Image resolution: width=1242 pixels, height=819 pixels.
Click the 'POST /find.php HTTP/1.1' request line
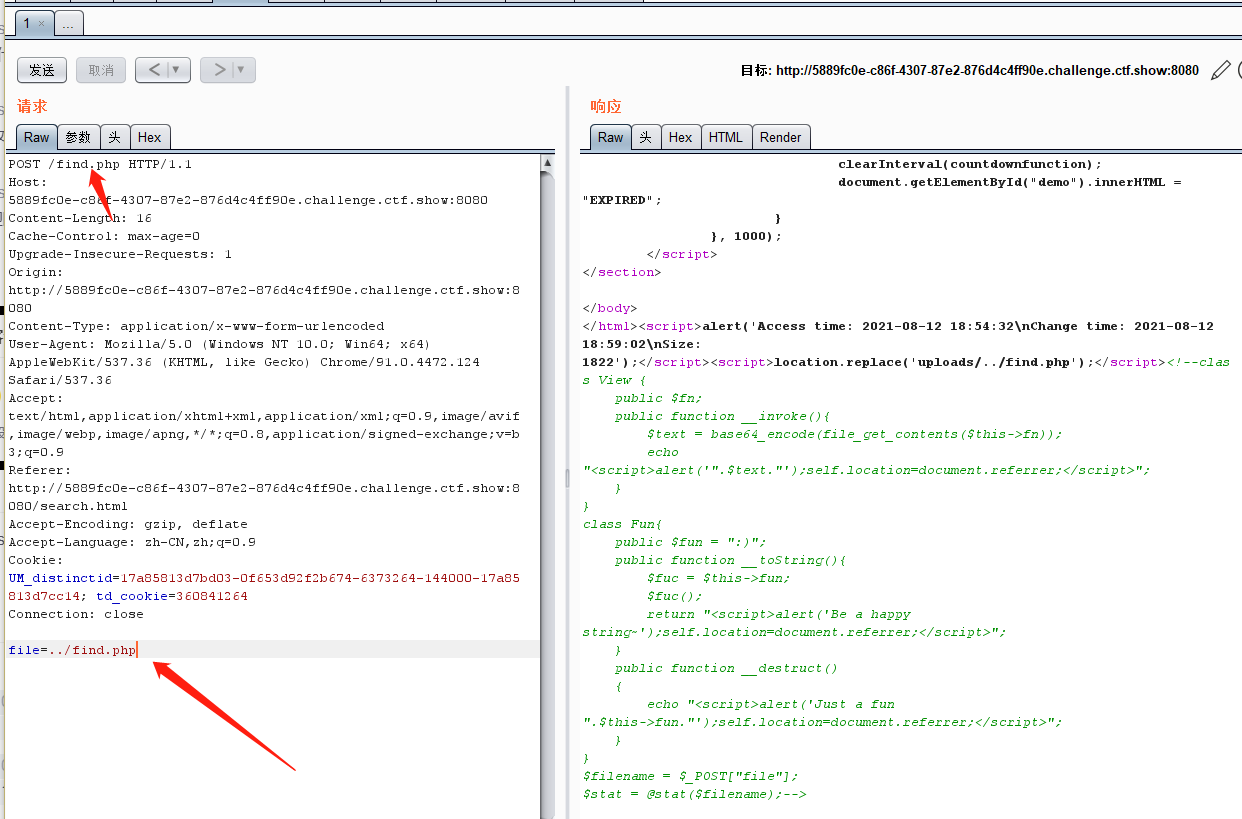[x=100, y=163]
